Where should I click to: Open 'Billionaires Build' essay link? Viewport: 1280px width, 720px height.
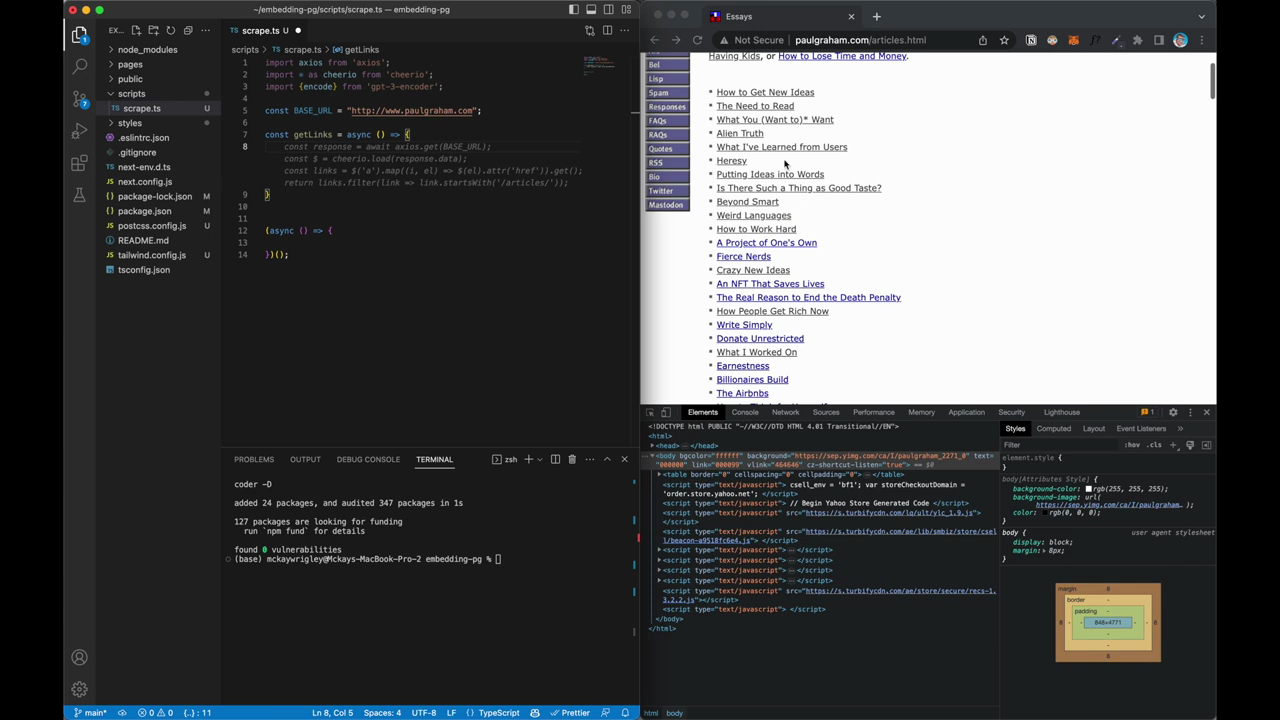click(752, 379)
